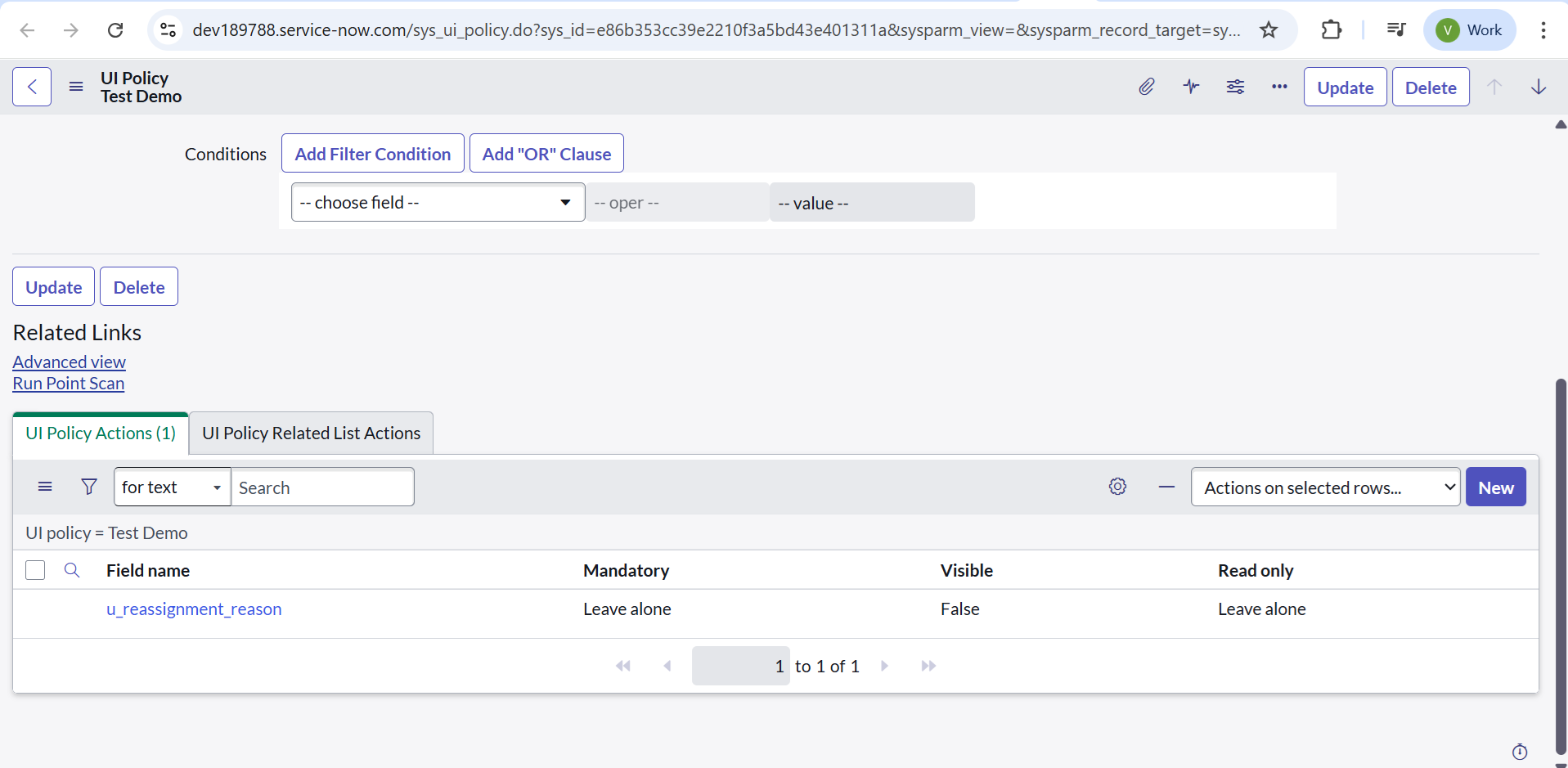Open the list personalize gear icon
This screenshot has height=768, width=1568.
tap(1118, 487)
